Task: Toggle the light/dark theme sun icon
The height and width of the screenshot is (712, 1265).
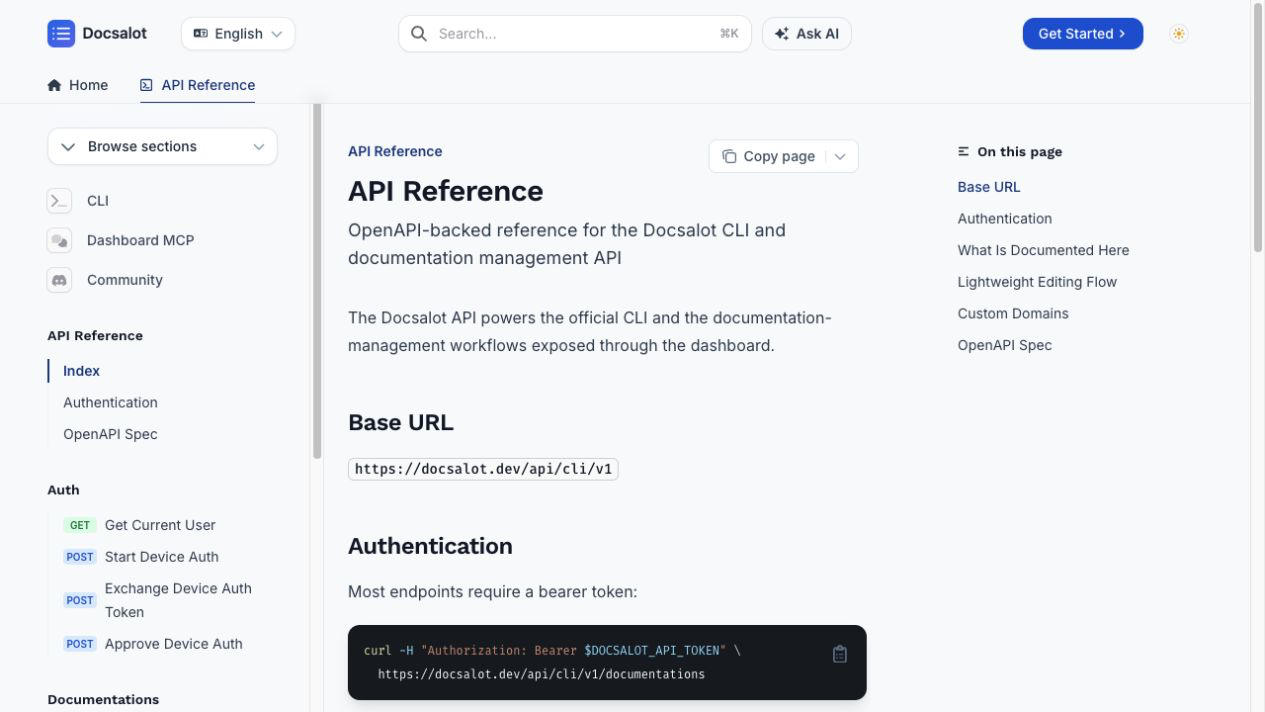Action: (x=1179, y=34)
